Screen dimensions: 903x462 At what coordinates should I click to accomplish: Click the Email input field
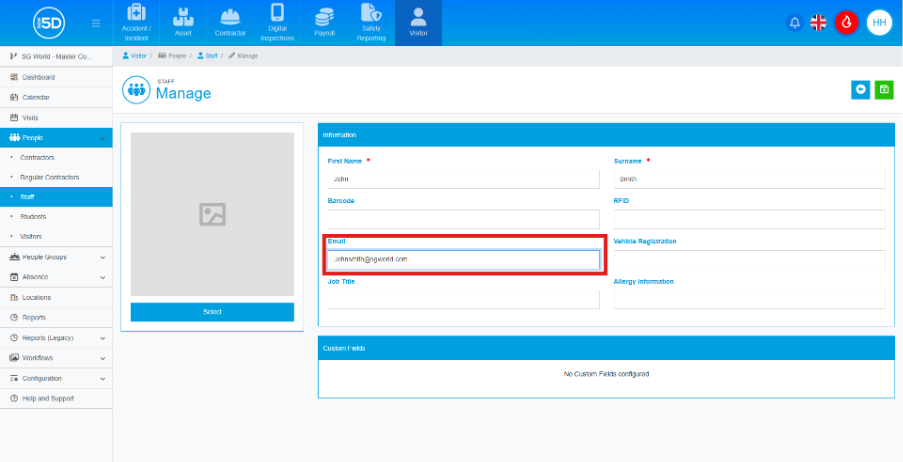click(x=464, y=260)
